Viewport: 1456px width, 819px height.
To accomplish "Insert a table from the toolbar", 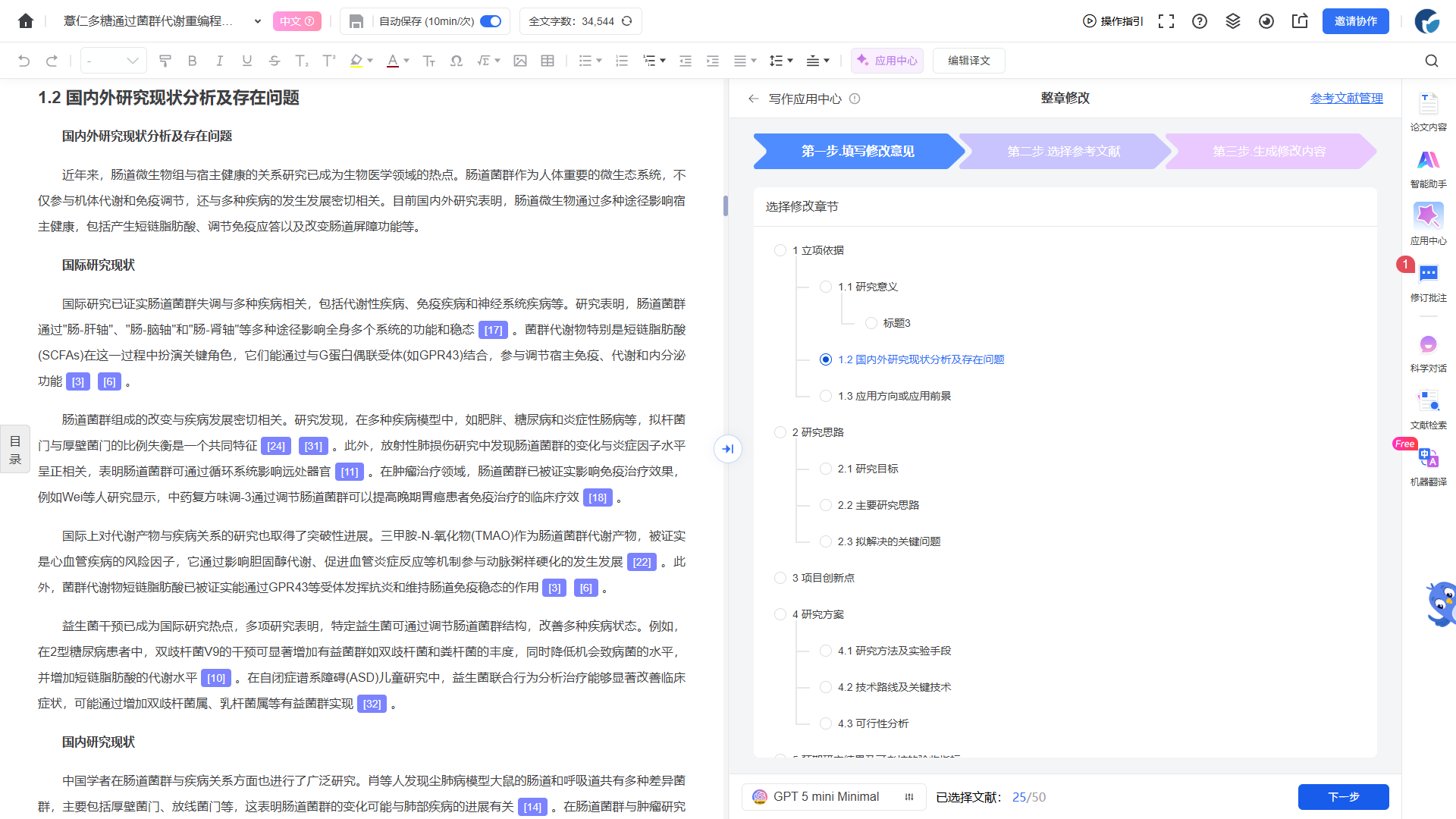I will point(548,61).
